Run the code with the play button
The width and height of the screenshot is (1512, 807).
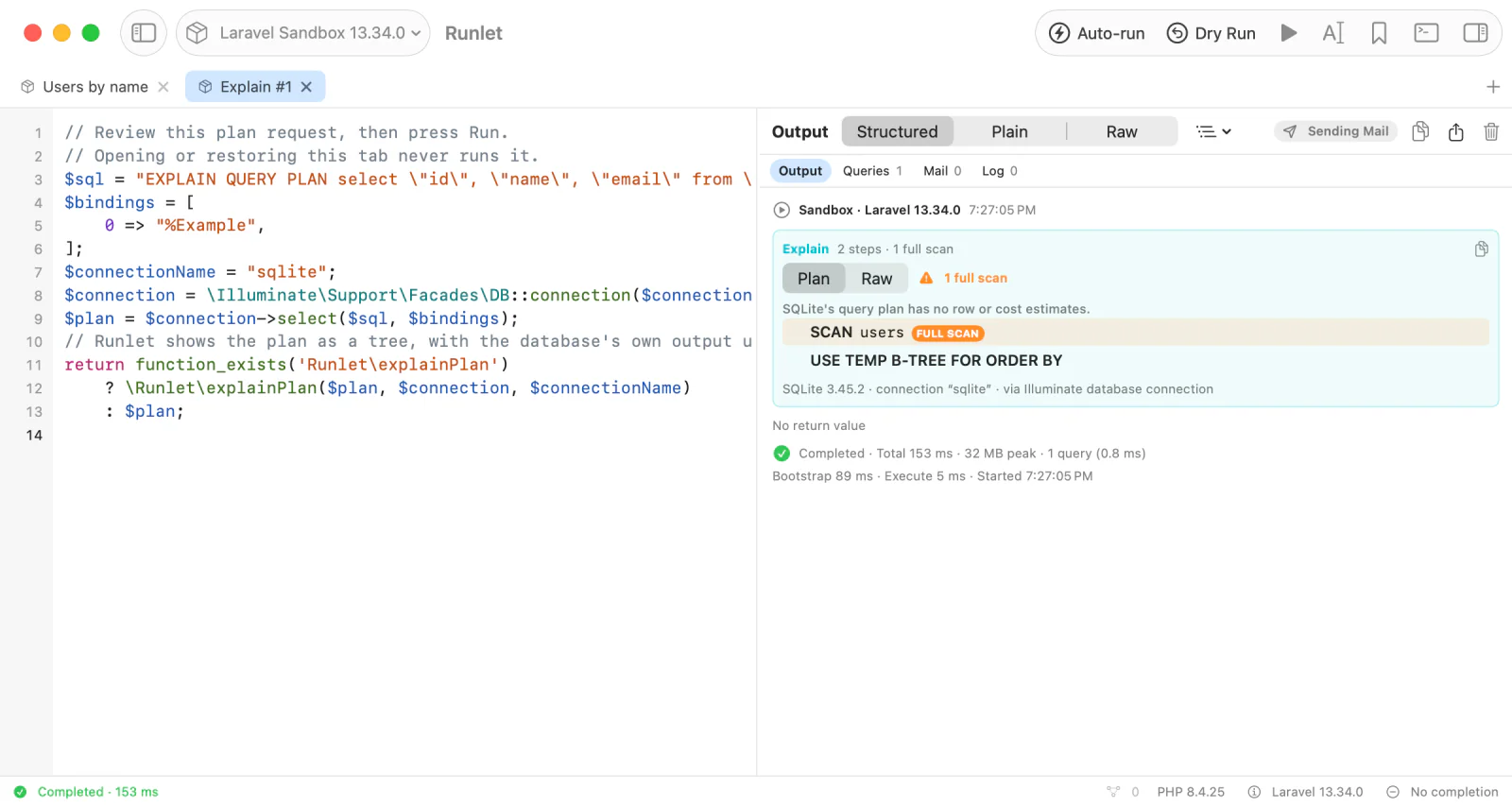pos(1288,33)
